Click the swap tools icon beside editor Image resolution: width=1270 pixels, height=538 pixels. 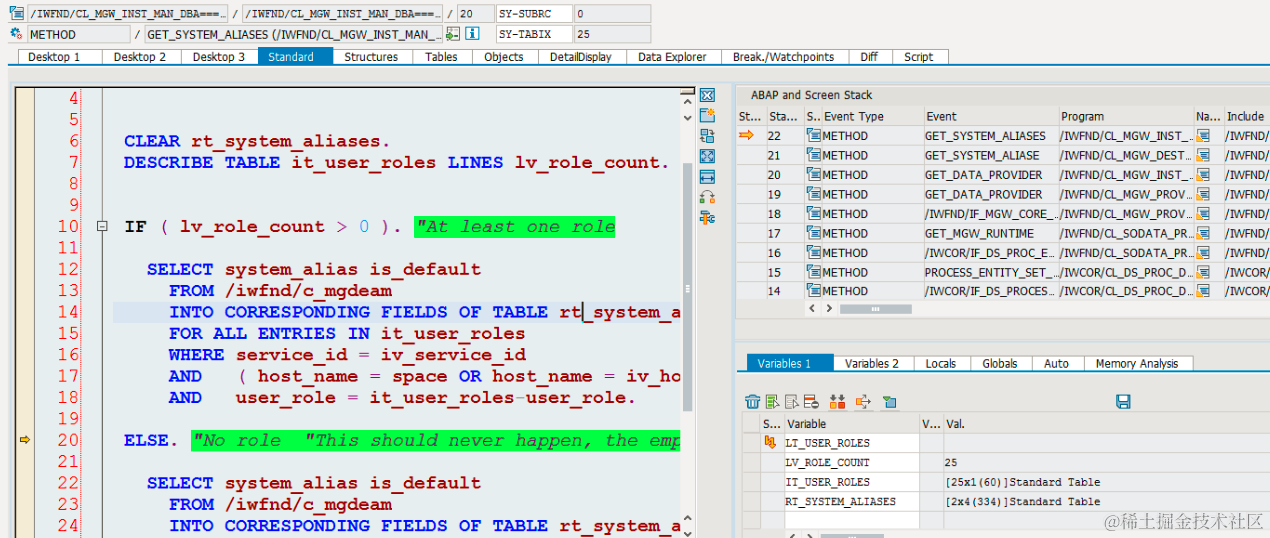click(x=708, y=197)
